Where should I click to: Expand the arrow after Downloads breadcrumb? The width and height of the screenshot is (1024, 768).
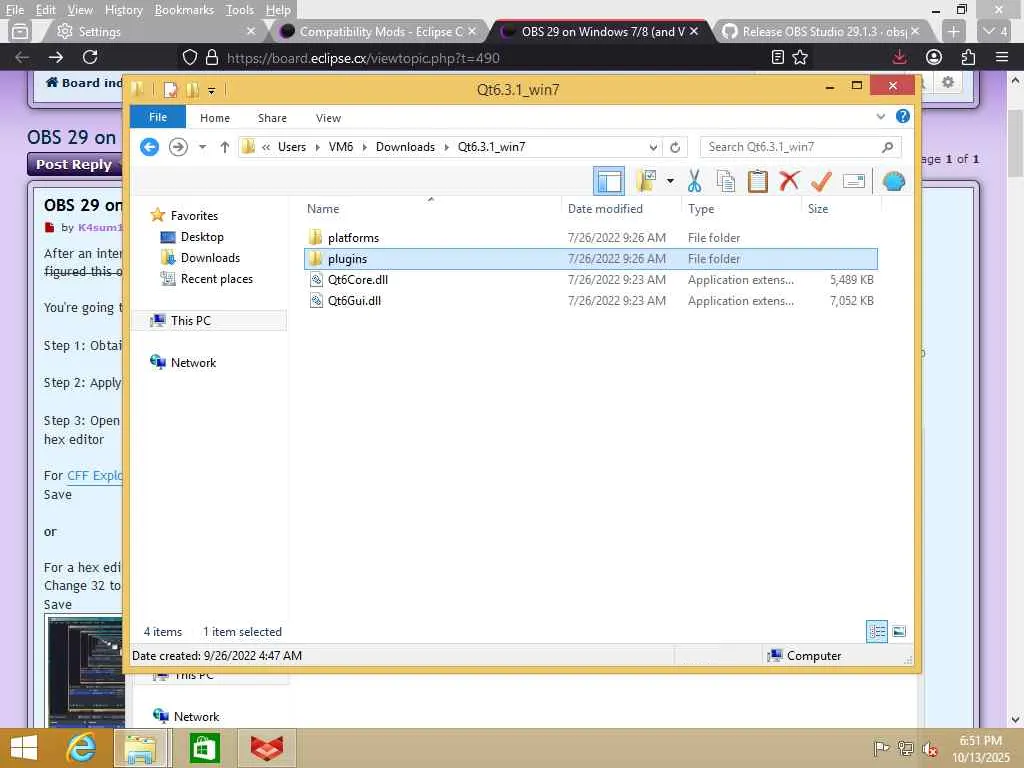[446, 147]
